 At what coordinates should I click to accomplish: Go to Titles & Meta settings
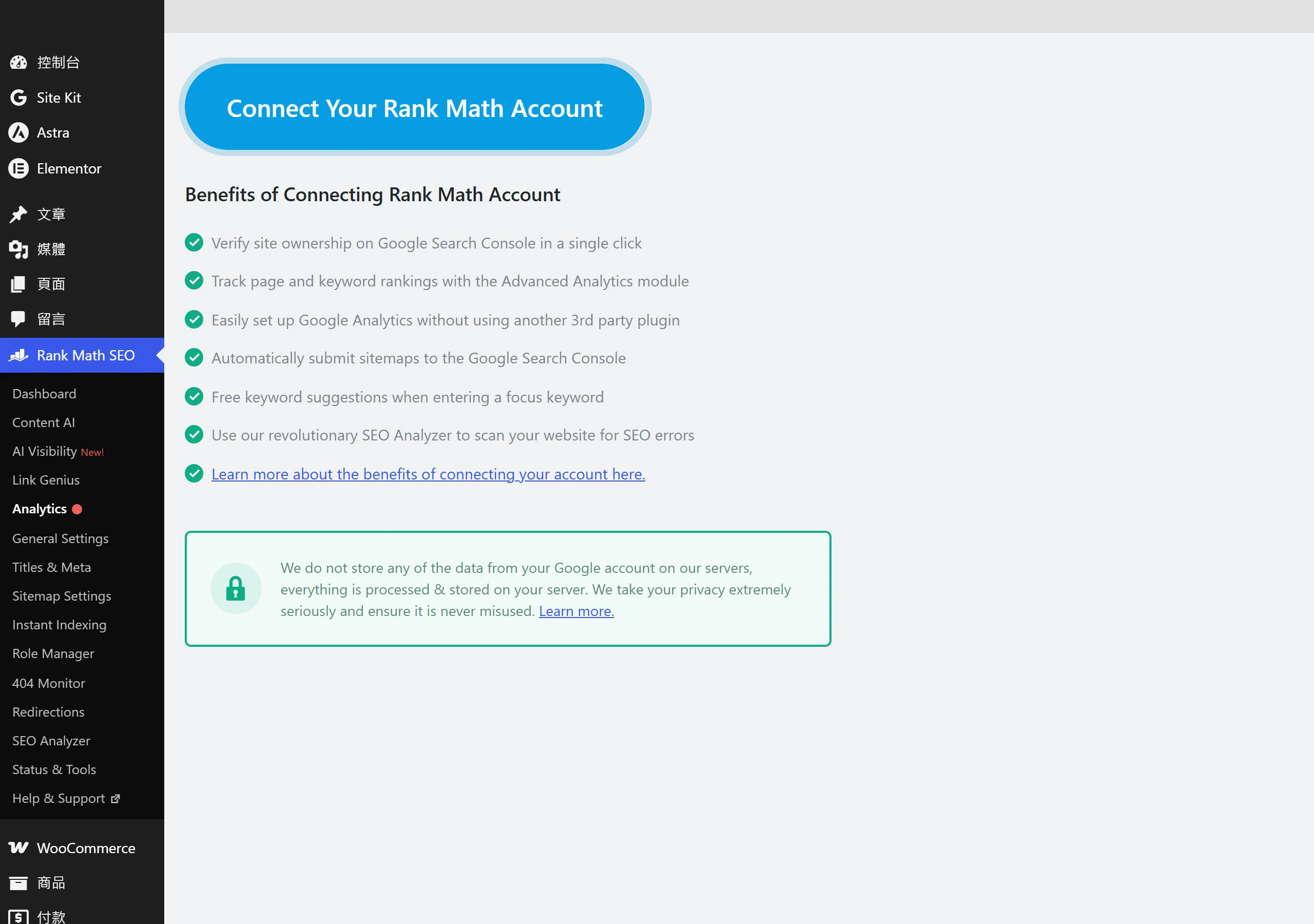[51, 567]
